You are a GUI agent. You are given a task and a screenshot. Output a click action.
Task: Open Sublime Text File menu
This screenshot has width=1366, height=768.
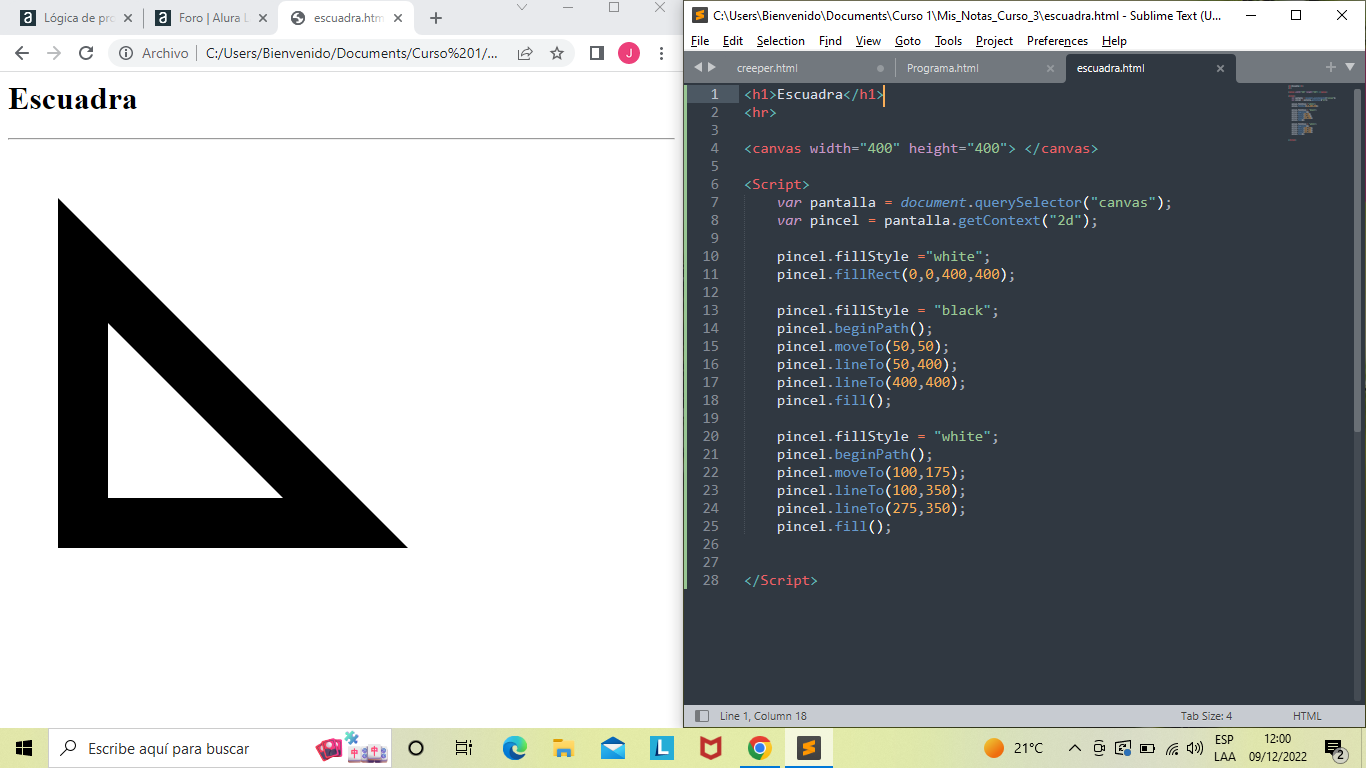[x=700, y=41]
